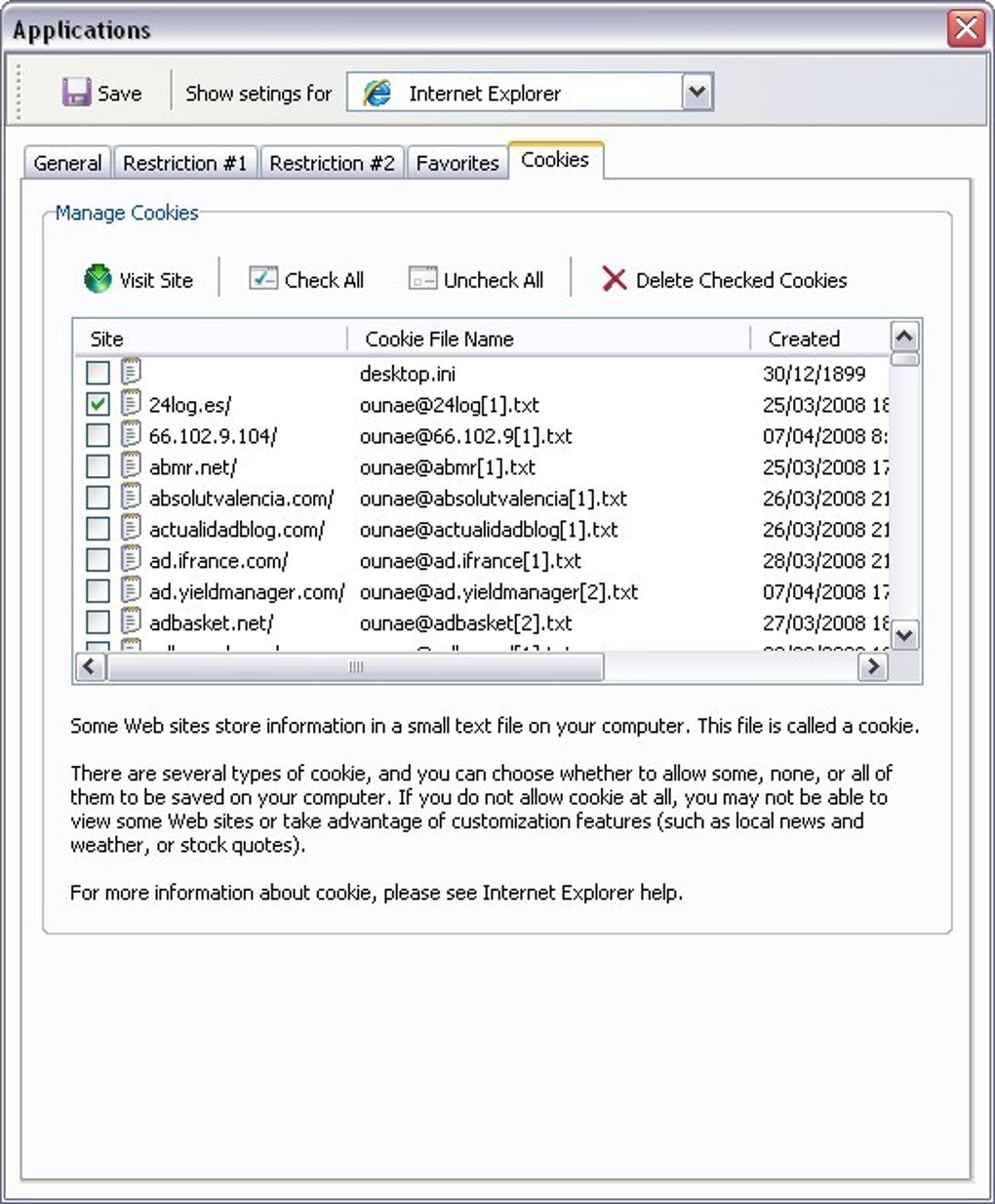This screenshot has width=995, height=1204.
Task: Switch to the Restriction #1 tab
Action: [185, 163]
